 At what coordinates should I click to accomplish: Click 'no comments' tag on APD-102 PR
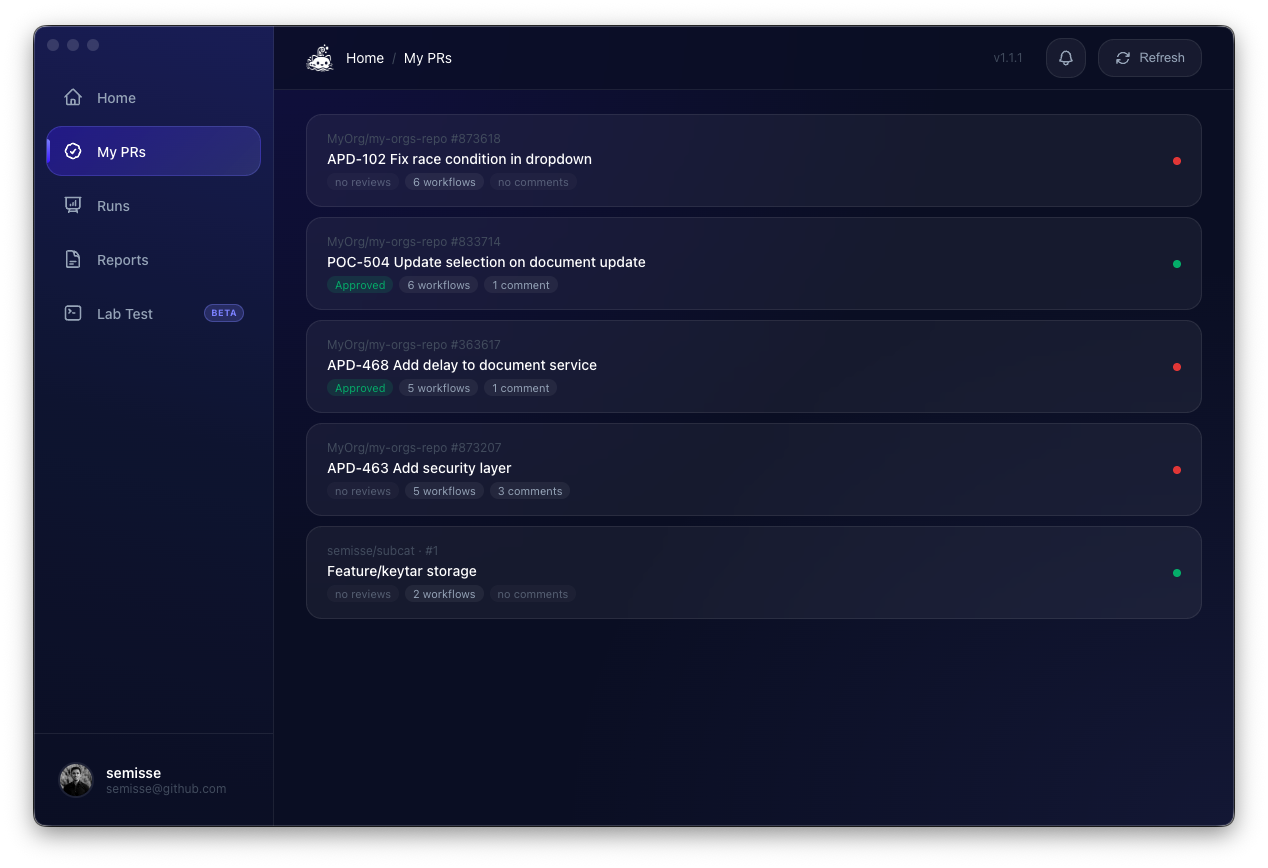(533, 182)
